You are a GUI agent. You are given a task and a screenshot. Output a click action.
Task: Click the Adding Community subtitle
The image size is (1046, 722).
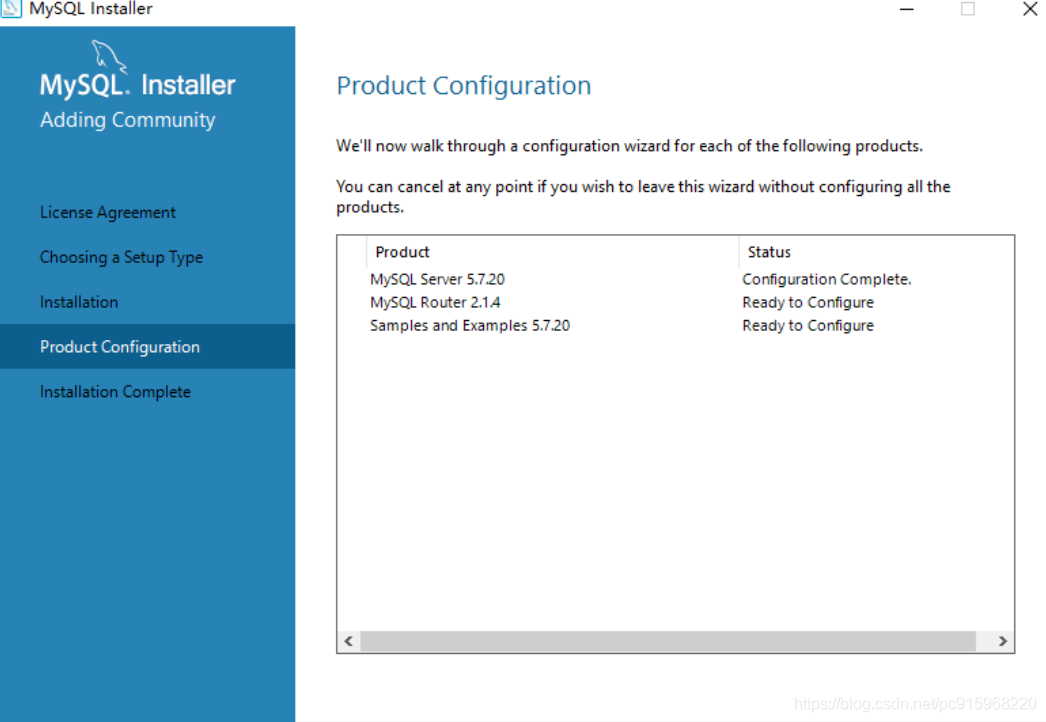127,120
